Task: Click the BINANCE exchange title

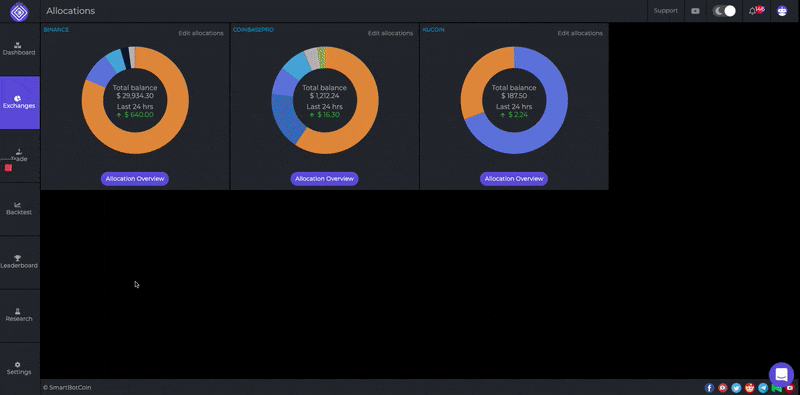Action: pos(56,30)
